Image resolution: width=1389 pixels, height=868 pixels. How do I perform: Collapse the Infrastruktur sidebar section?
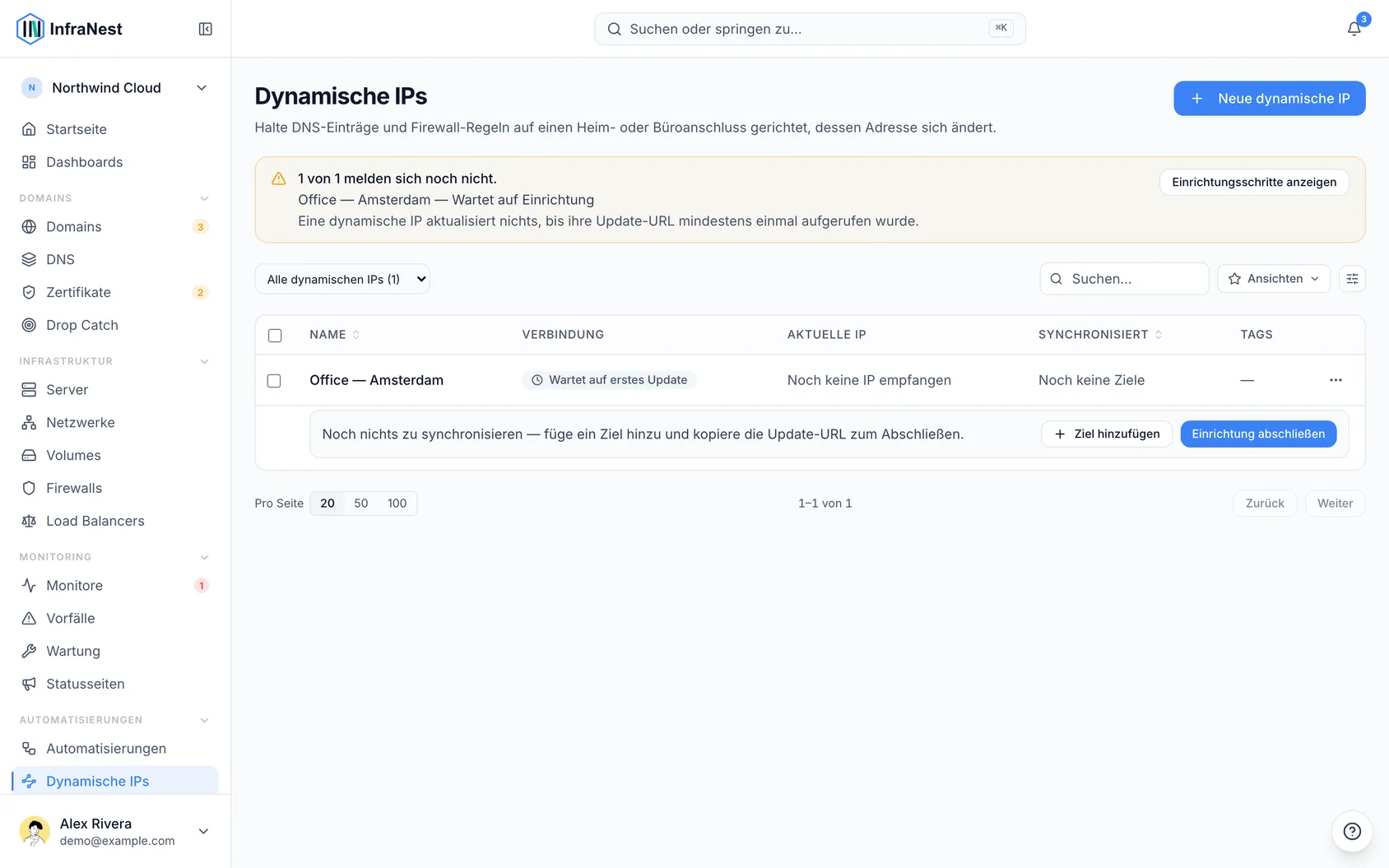click(x=205, y=361)
